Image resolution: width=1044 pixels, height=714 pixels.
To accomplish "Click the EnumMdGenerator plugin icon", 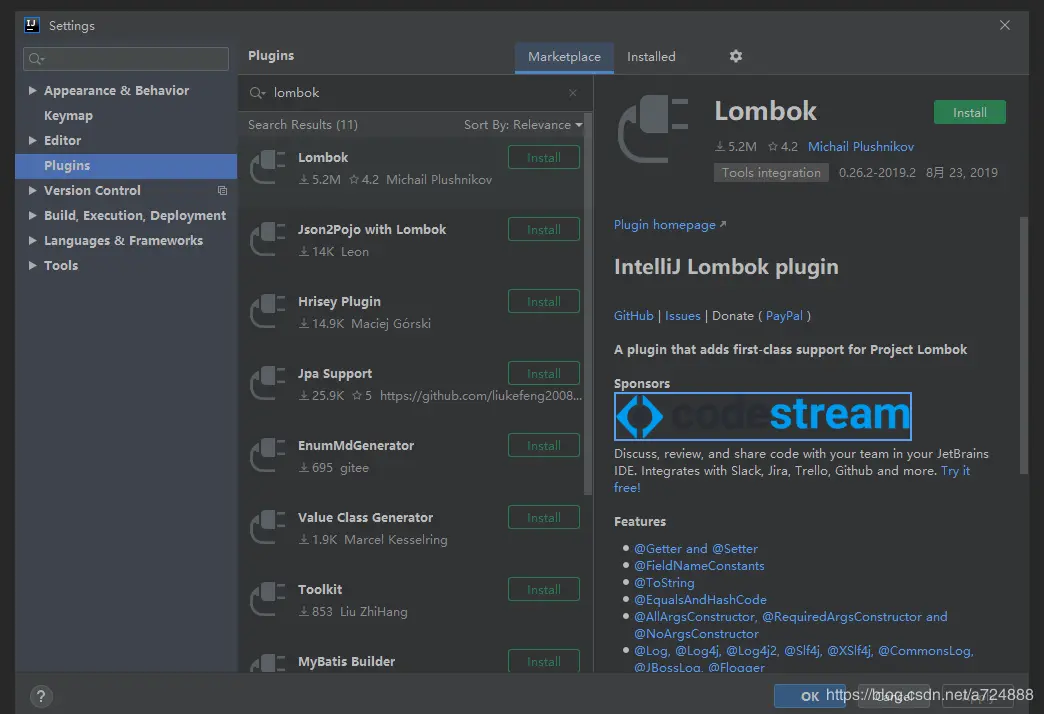I will [x=267, y=456].
